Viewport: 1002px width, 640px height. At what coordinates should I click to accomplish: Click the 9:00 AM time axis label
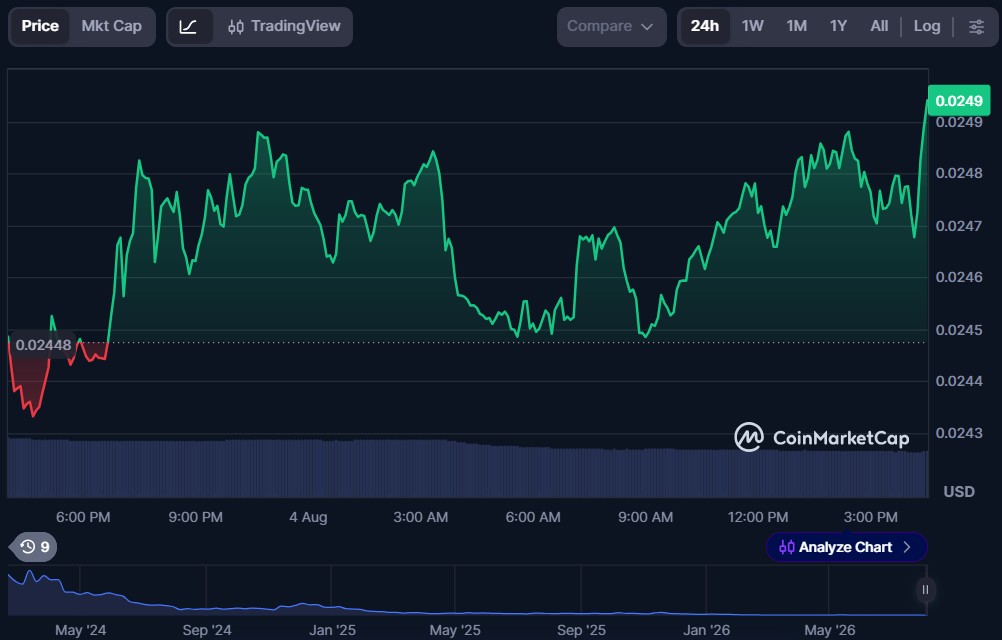645,517
